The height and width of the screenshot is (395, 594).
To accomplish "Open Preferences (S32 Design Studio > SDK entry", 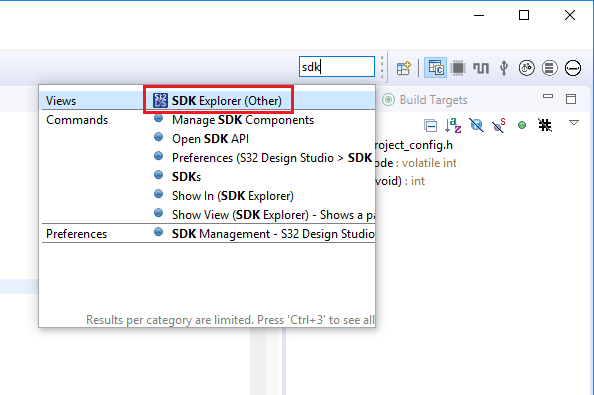I will click(264, 158).
